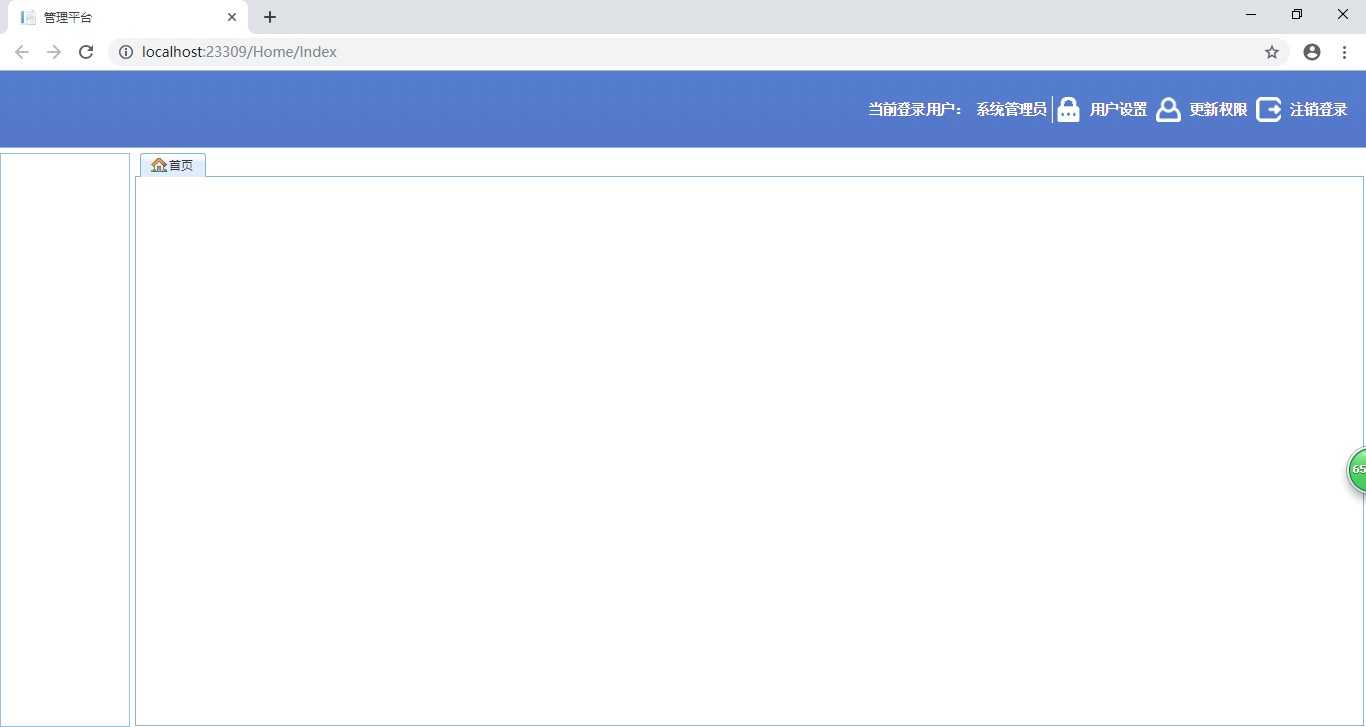Click the address bar showing localhost:23309/Home/Index
Screen dimensions: 1366x727
[x=698, y=52]
